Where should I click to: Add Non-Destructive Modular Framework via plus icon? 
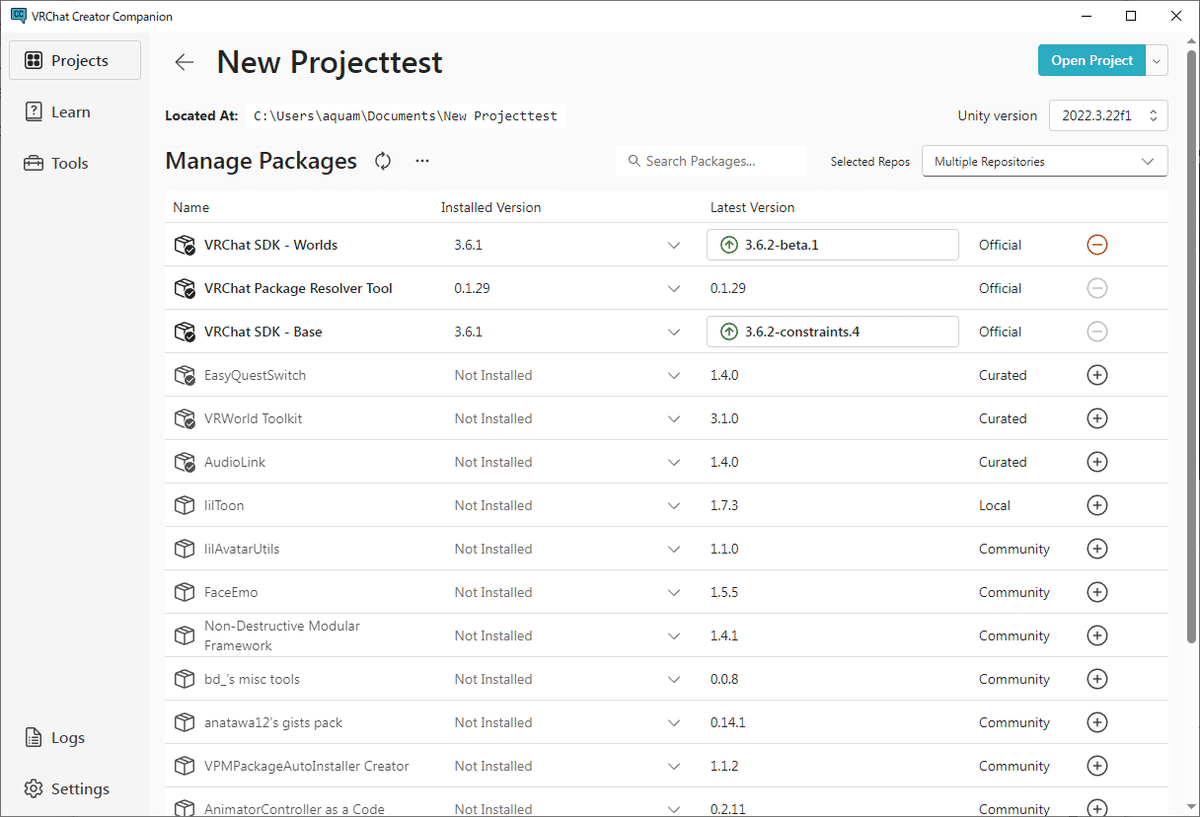(x=1097, y=636)
